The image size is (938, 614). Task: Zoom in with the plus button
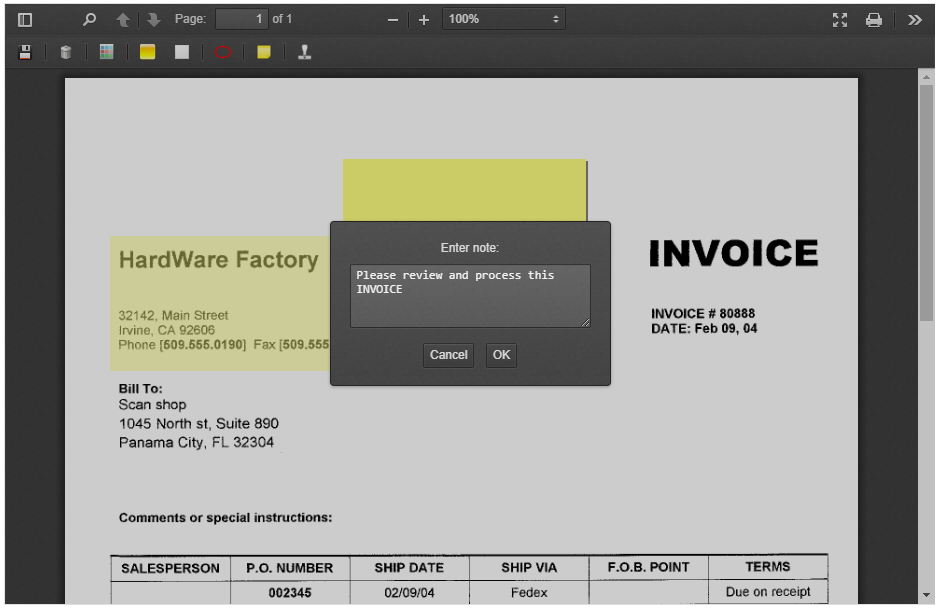point(424,20)
